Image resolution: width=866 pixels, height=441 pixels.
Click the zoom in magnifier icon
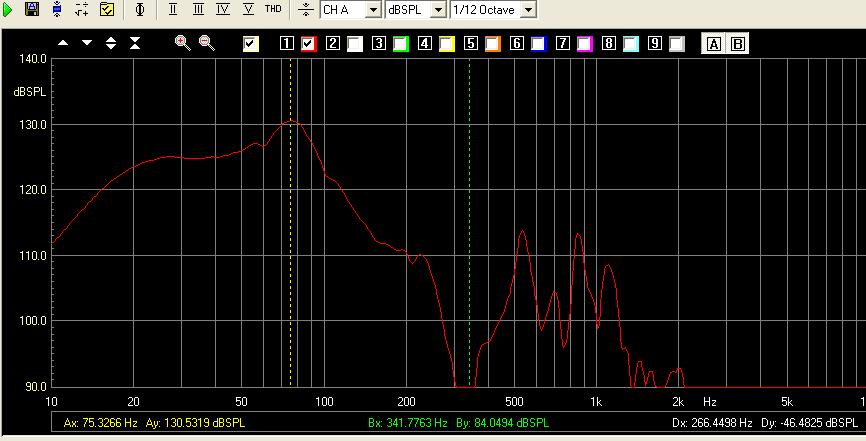click(182, 43)
